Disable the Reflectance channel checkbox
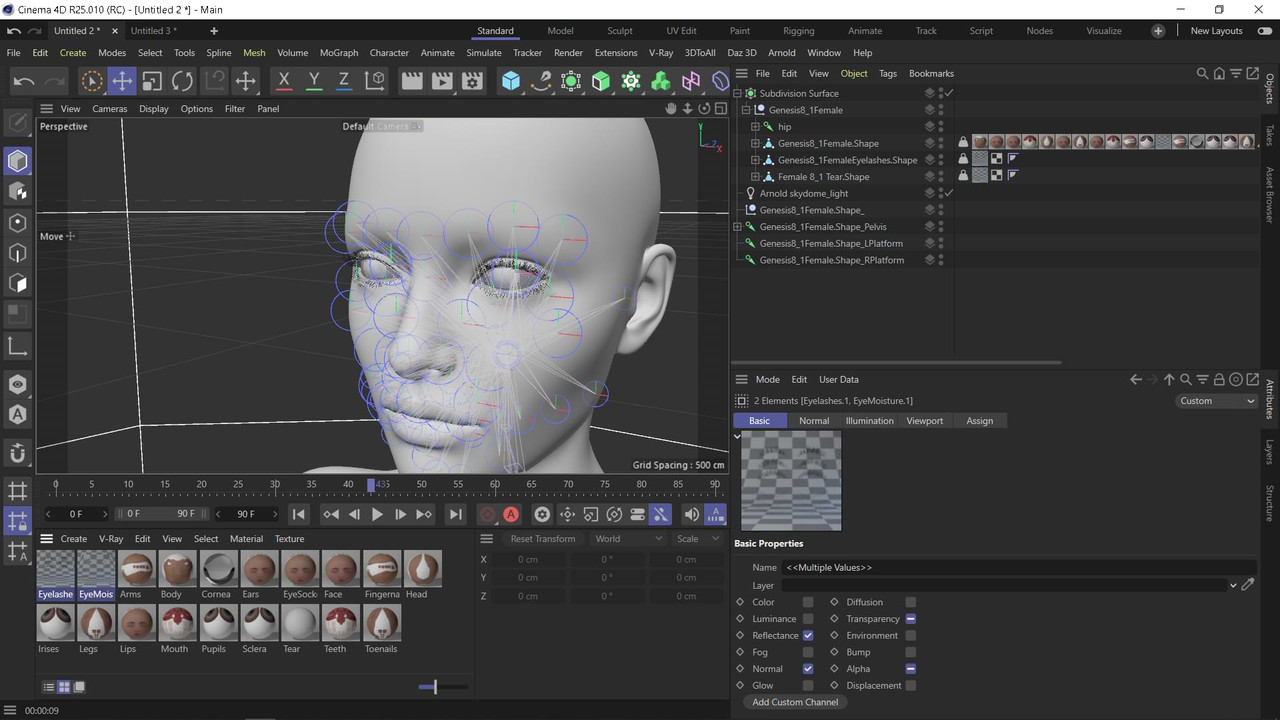Viewport: 1280px width, 720px height. click(808, 635)
